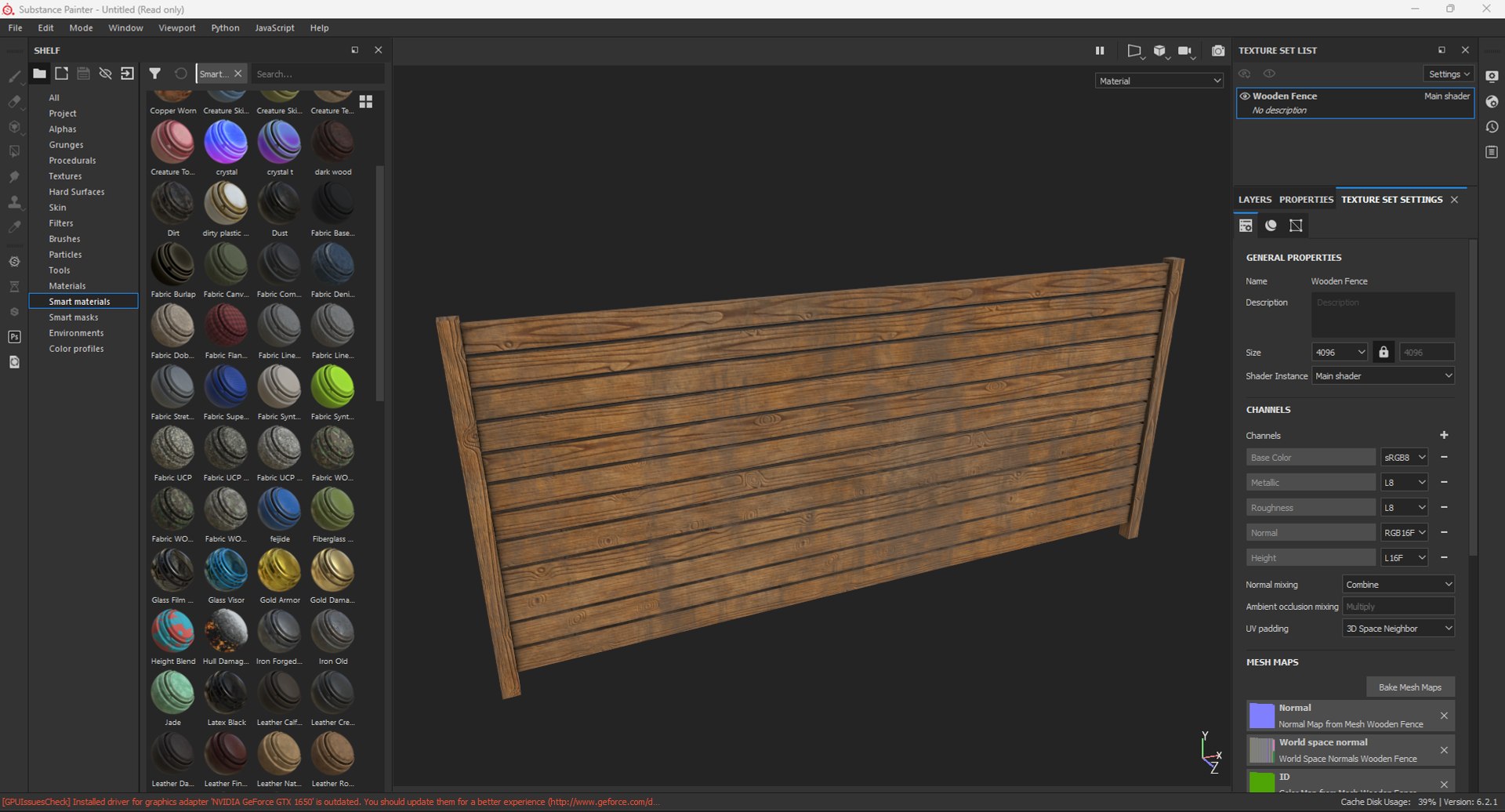Open the perspective view mode icon
The width and height of the screenshot is (1505, 812).
(x=1134, y=51)
